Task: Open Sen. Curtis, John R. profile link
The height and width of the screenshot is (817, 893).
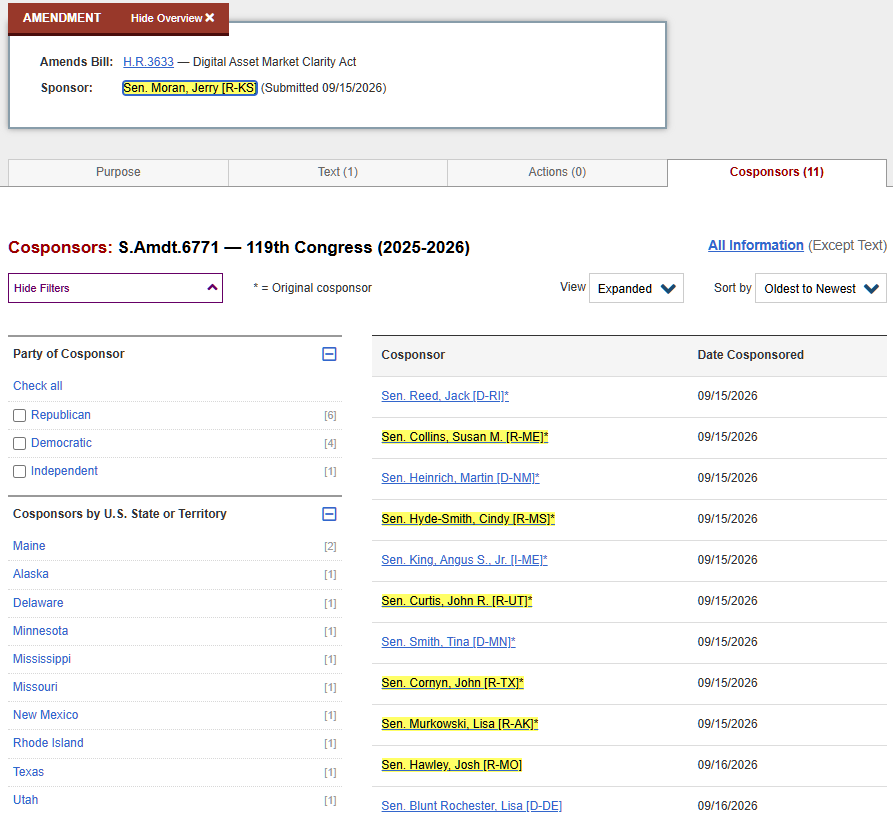Action: [457, 601]
